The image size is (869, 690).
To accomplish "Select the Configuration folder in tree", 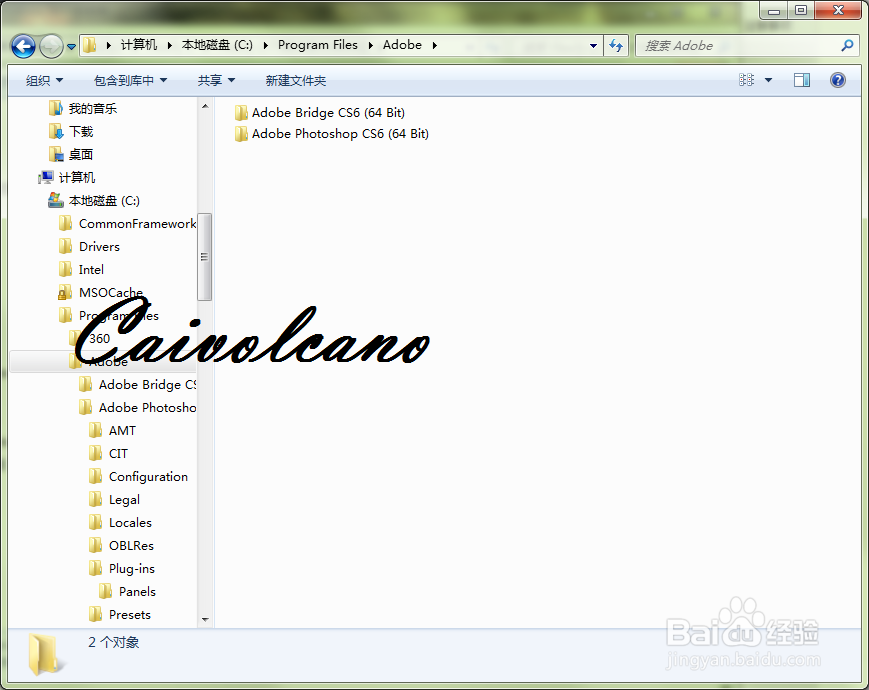I will point(139,477).
